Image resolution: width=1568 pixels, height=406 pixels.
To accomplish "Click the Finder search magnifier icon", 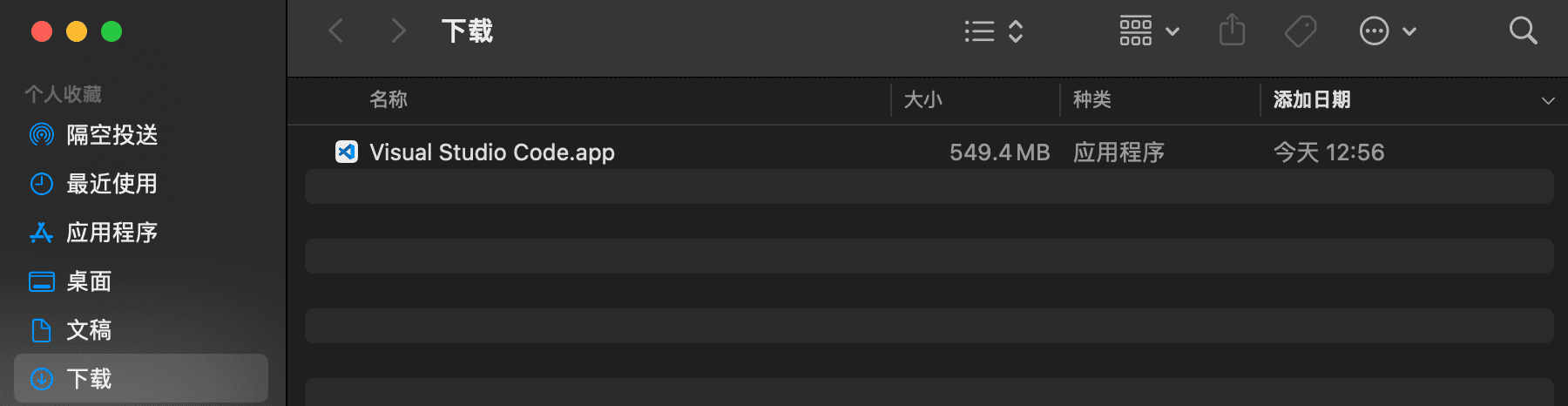I will coord(1523,31).
